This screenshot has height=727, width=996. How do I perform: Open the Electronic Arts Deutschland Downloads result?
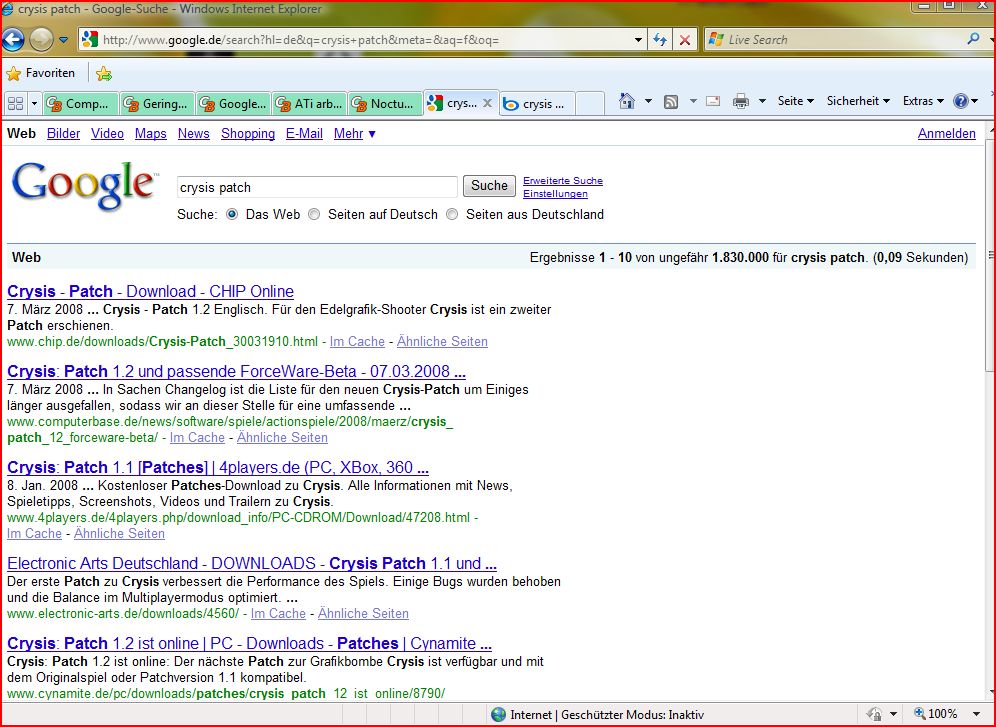252,563
